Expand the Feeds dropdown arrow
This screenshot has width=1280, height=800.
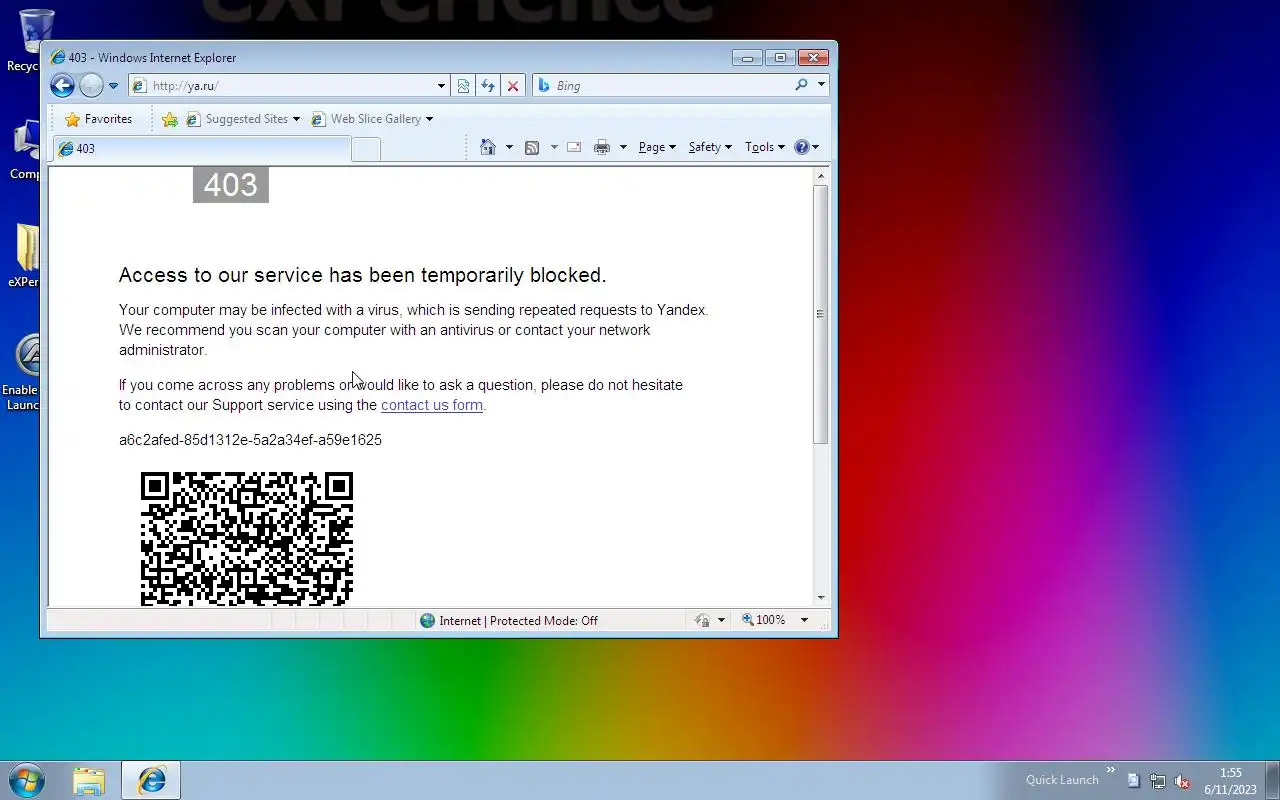[x=554, y=147]
